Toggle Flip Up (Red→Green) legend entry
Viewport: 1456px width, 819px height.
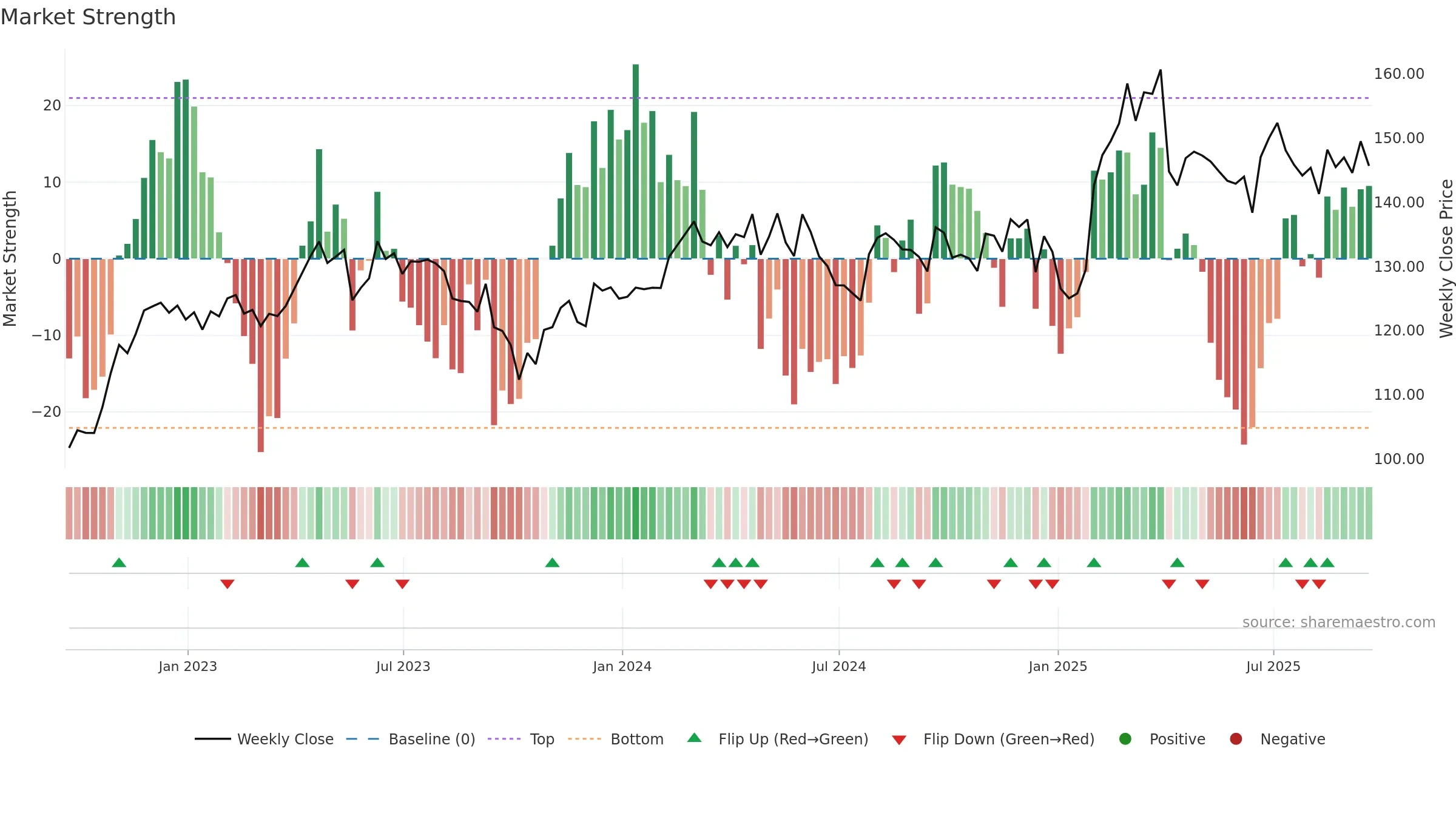(778, 739)
